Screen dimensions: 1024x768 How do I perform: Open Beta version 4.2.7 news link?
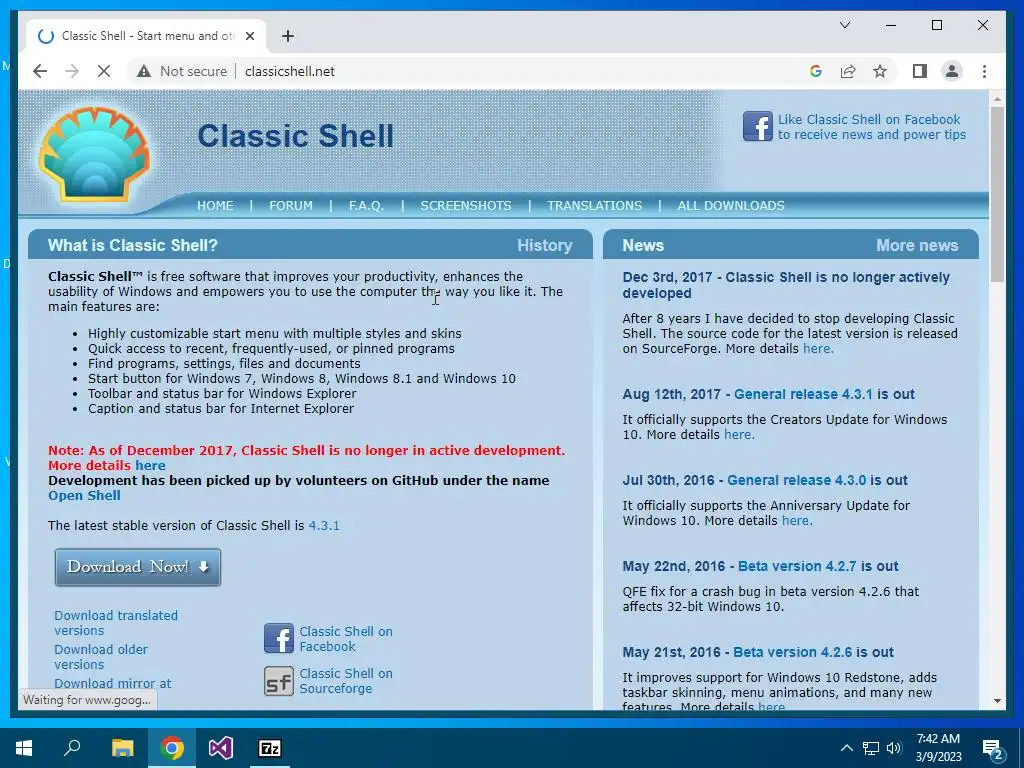[x=797, y=566]
